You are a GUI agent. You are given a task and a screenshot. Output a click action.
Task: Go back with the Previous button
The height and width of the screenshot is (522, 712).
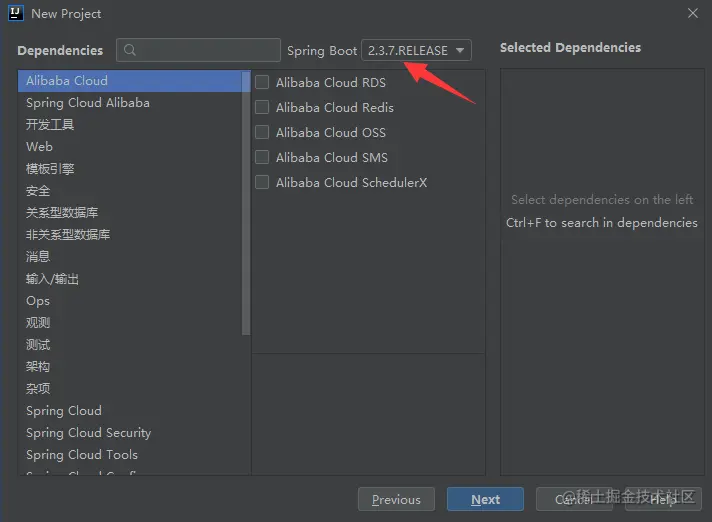coord(396,499)
